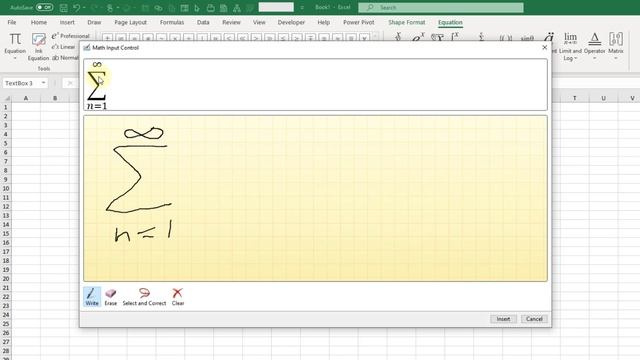The width and height of the screenshot is (640, 360).
Task: Select row 1 header
Action: click(6, 107)
